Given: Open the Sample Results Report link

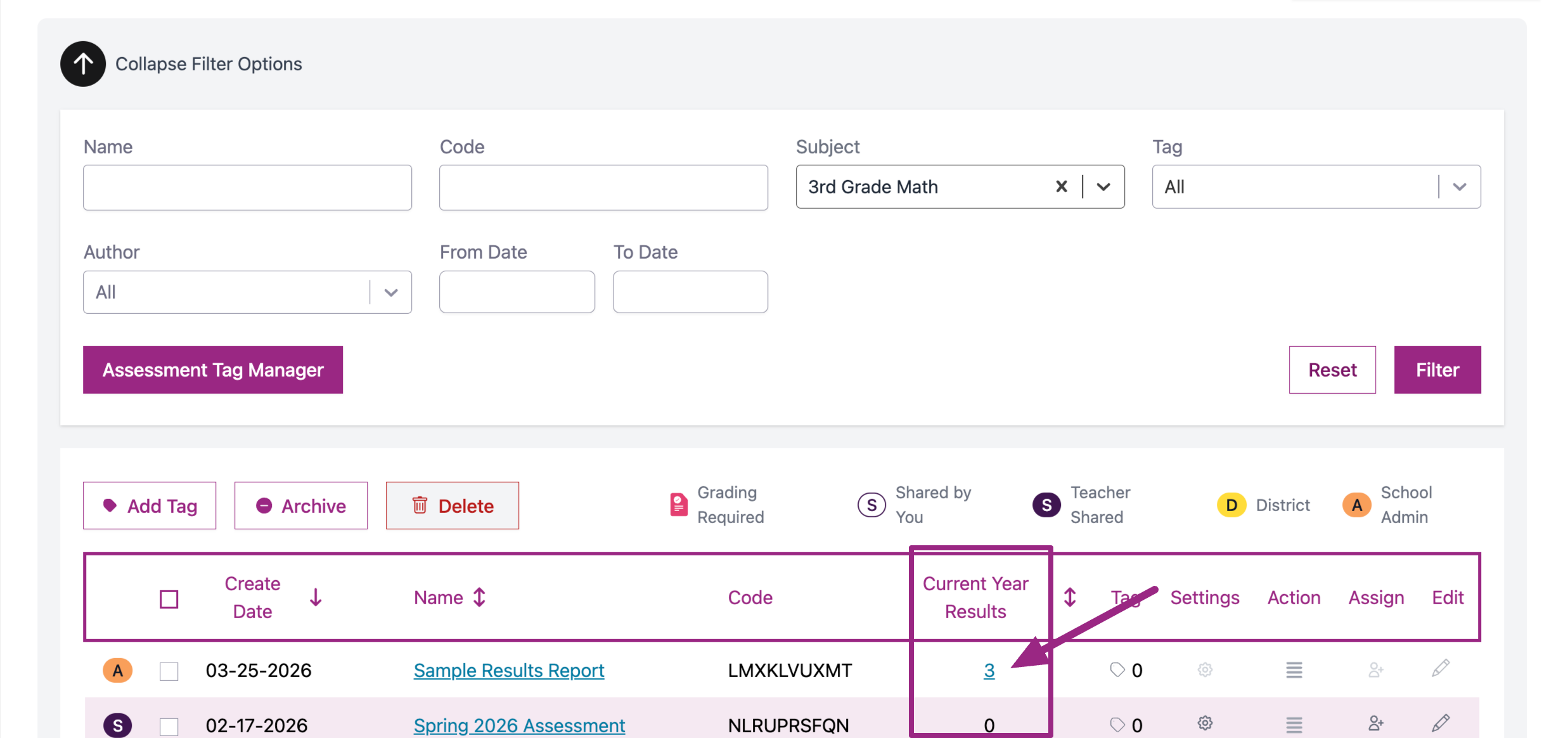Looking at the screenshot, I should coord(508,670).
